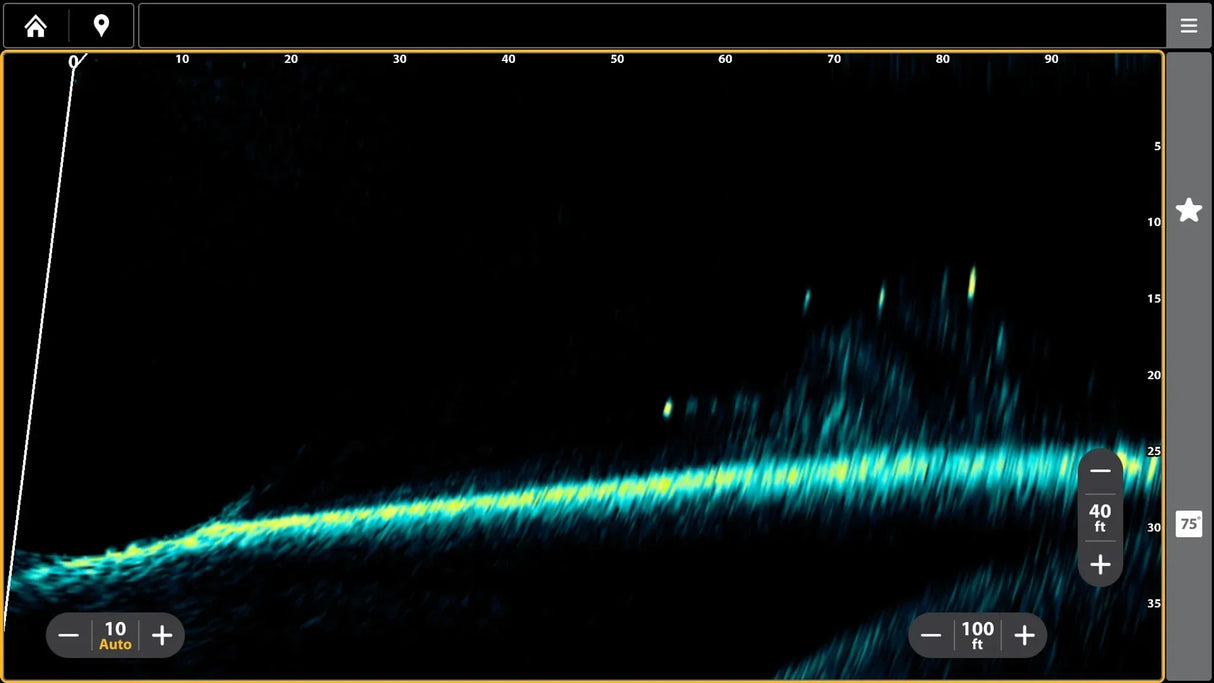Viewport: 1214px width, 683px height.
Task: Click the 75° water temperature badge
Action: (x=1188, y=523)
